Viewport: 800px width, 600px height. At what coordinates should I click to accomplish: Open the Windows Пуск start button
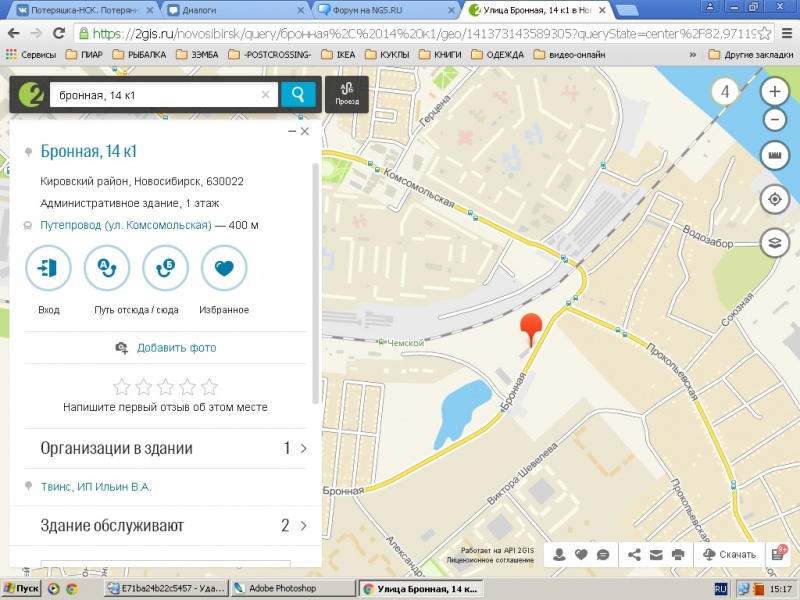pos(21,588)
